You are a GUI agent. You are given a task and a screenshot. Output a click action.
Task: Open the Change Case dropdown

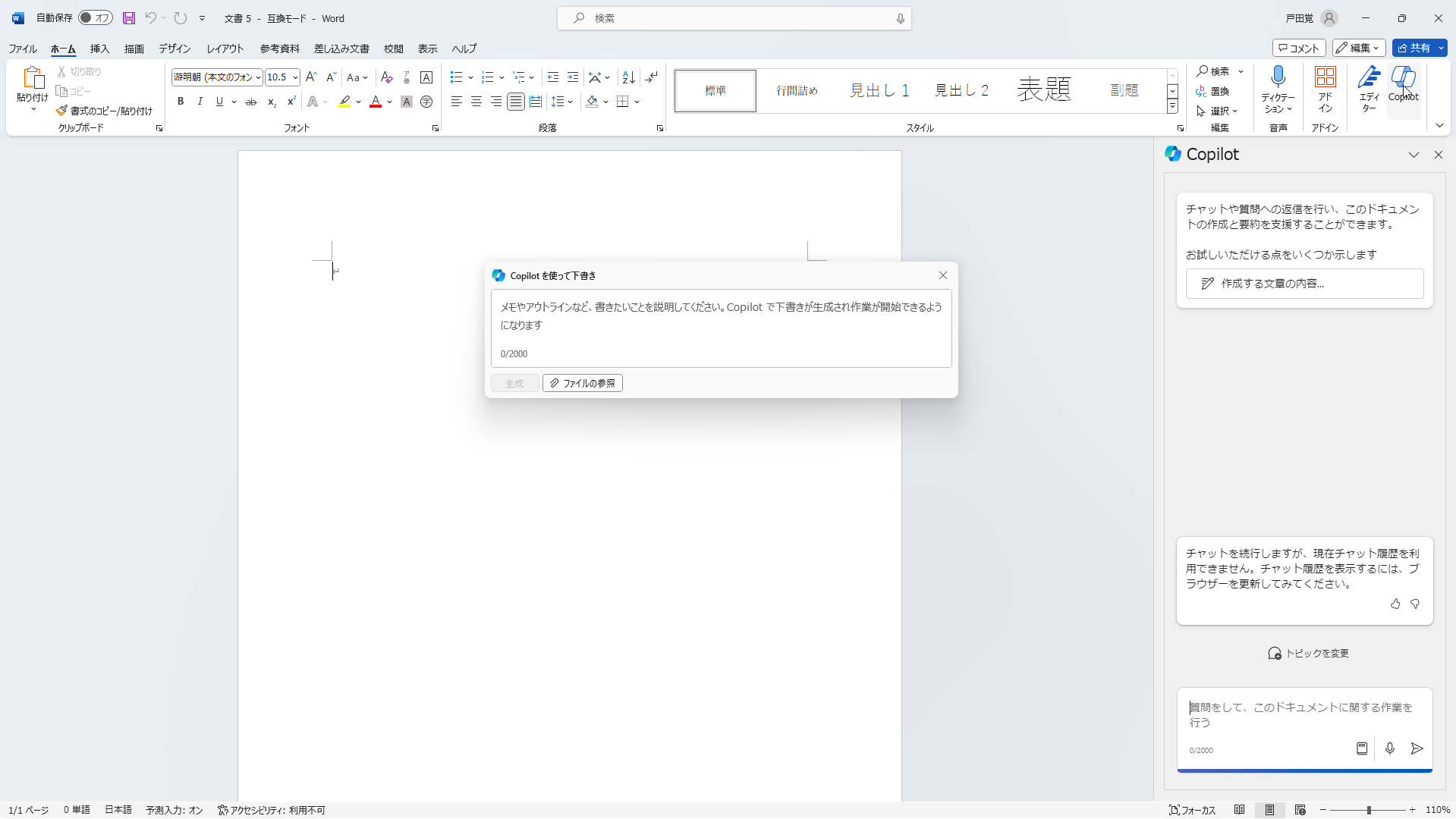[x=357, y=77]
